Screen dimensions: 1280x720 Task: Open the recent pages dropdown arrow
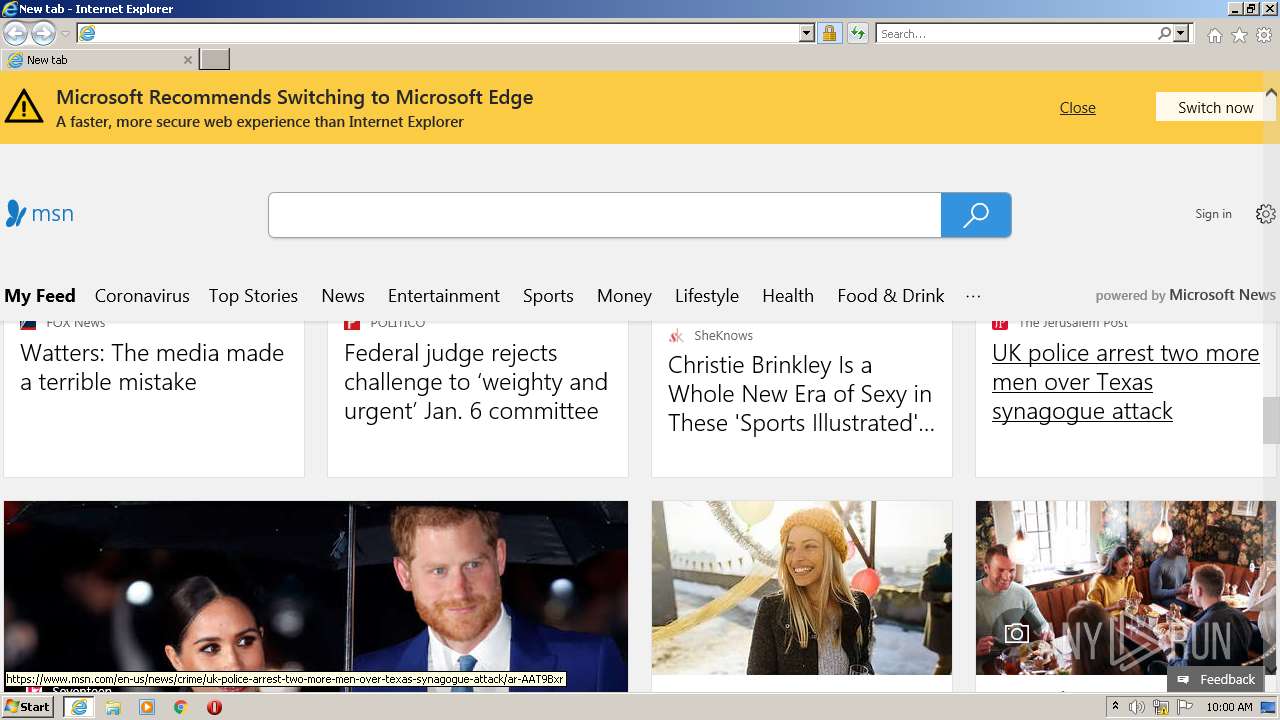(x=65, y=34)
